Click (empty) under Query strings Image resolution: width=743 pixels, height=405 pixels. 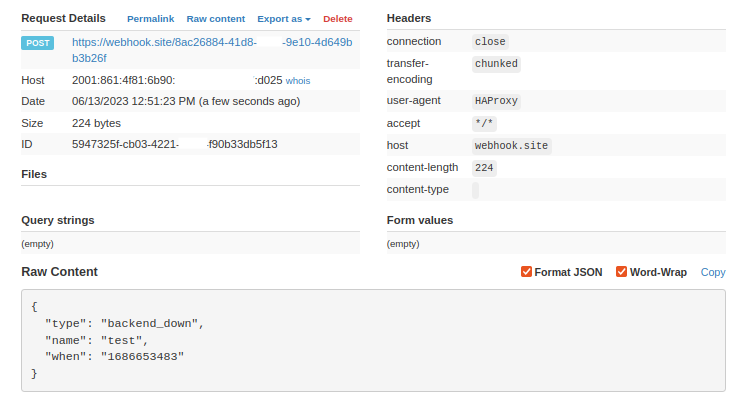pyautogui.click(x=37, y=244)
